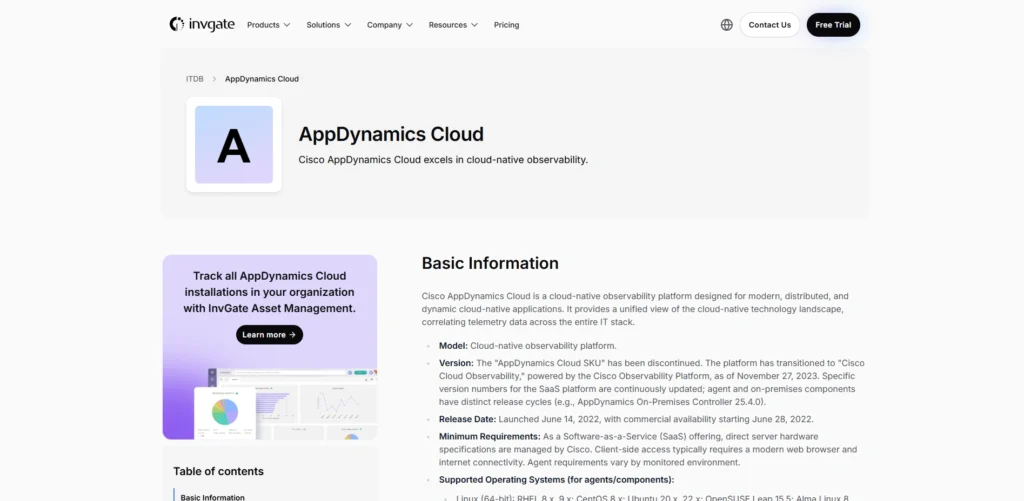Screen dimensions: 1024x501
Task: Click the AppDynamics Cloud letter A logo tile
Action: [234, 145]
